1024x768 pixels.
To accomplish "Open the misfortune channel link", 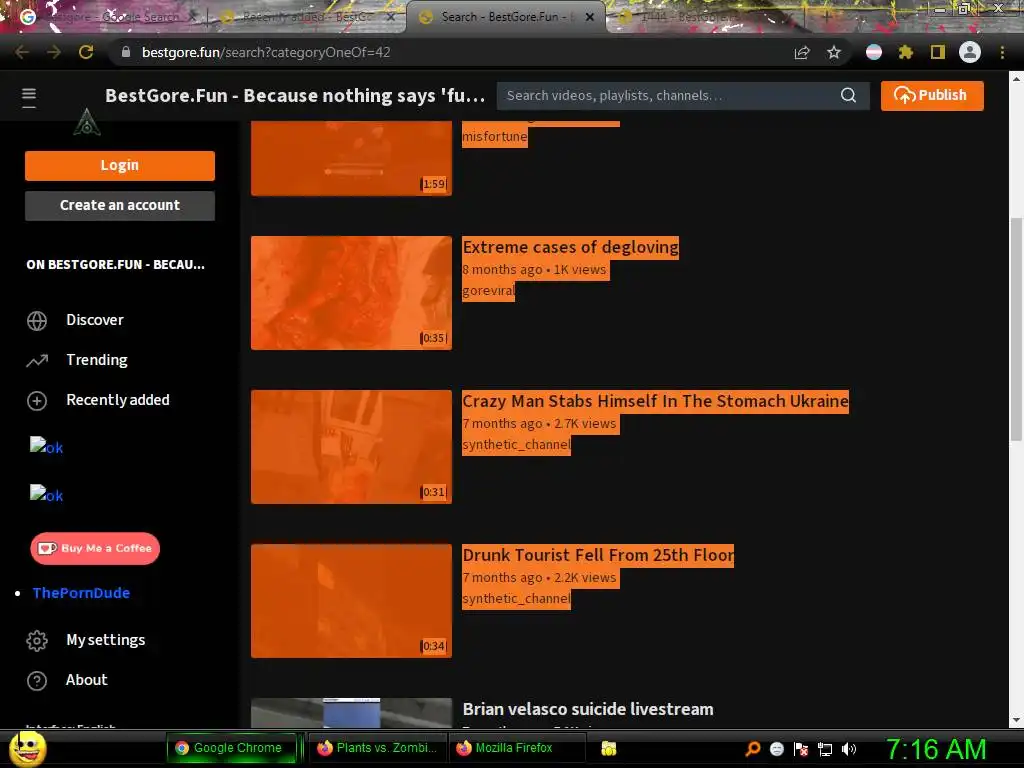I will coord(494,136).
